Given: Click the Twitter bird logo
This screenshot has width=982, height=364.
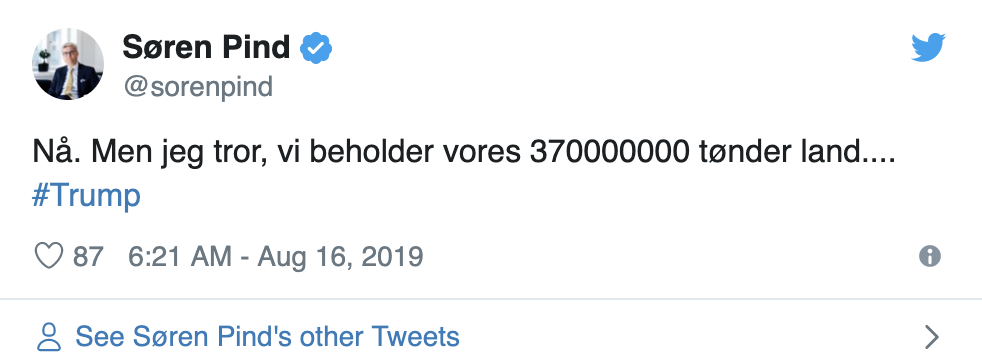Looking at the screenshot, I should pyautogui.click(x=928, y=48).
